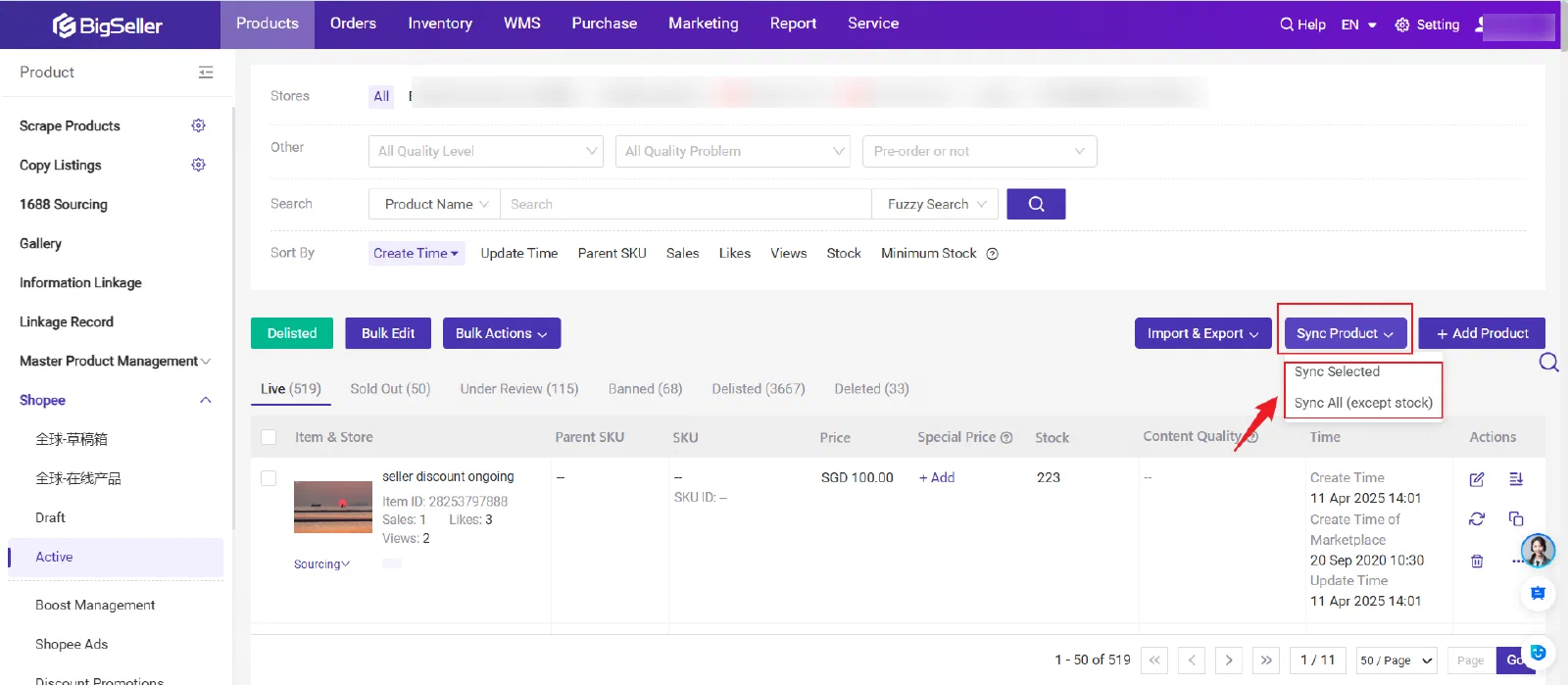Click the Special Price info icon
Screen dimensions: 1568x685
coord(1006,438)
